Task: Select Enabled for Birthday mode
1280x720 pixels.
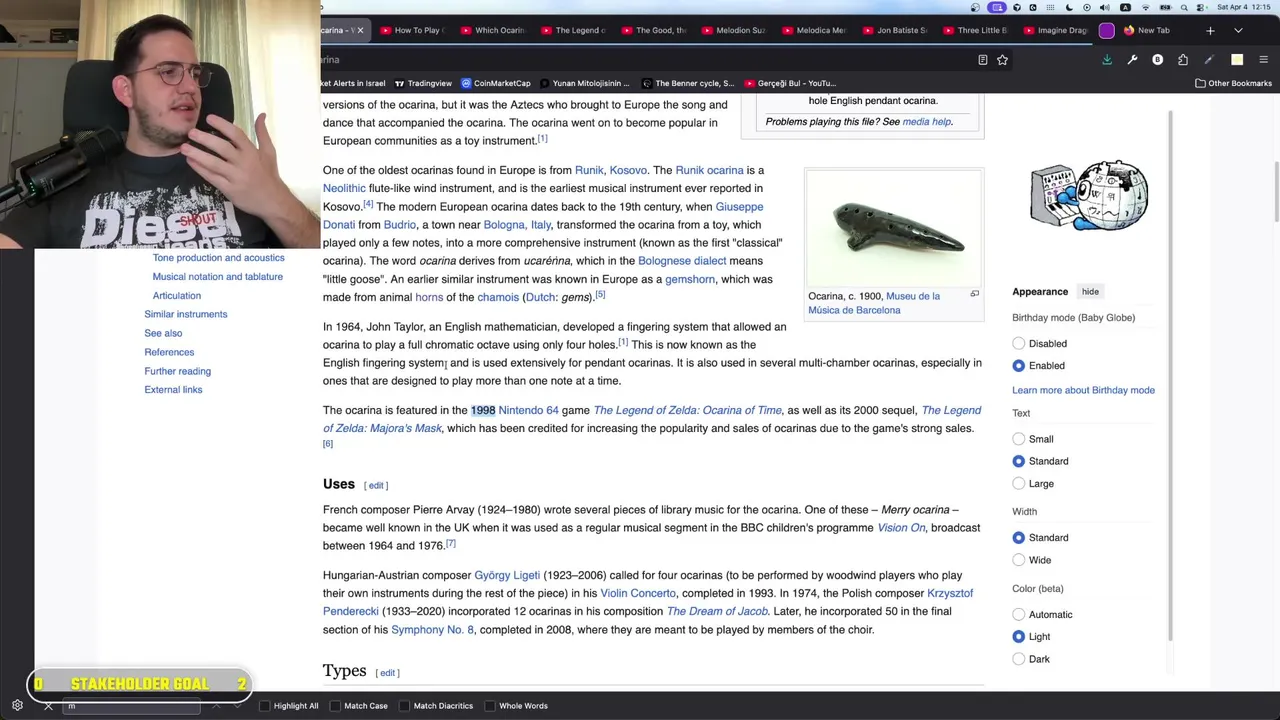Action: (x=1018, y=366)
